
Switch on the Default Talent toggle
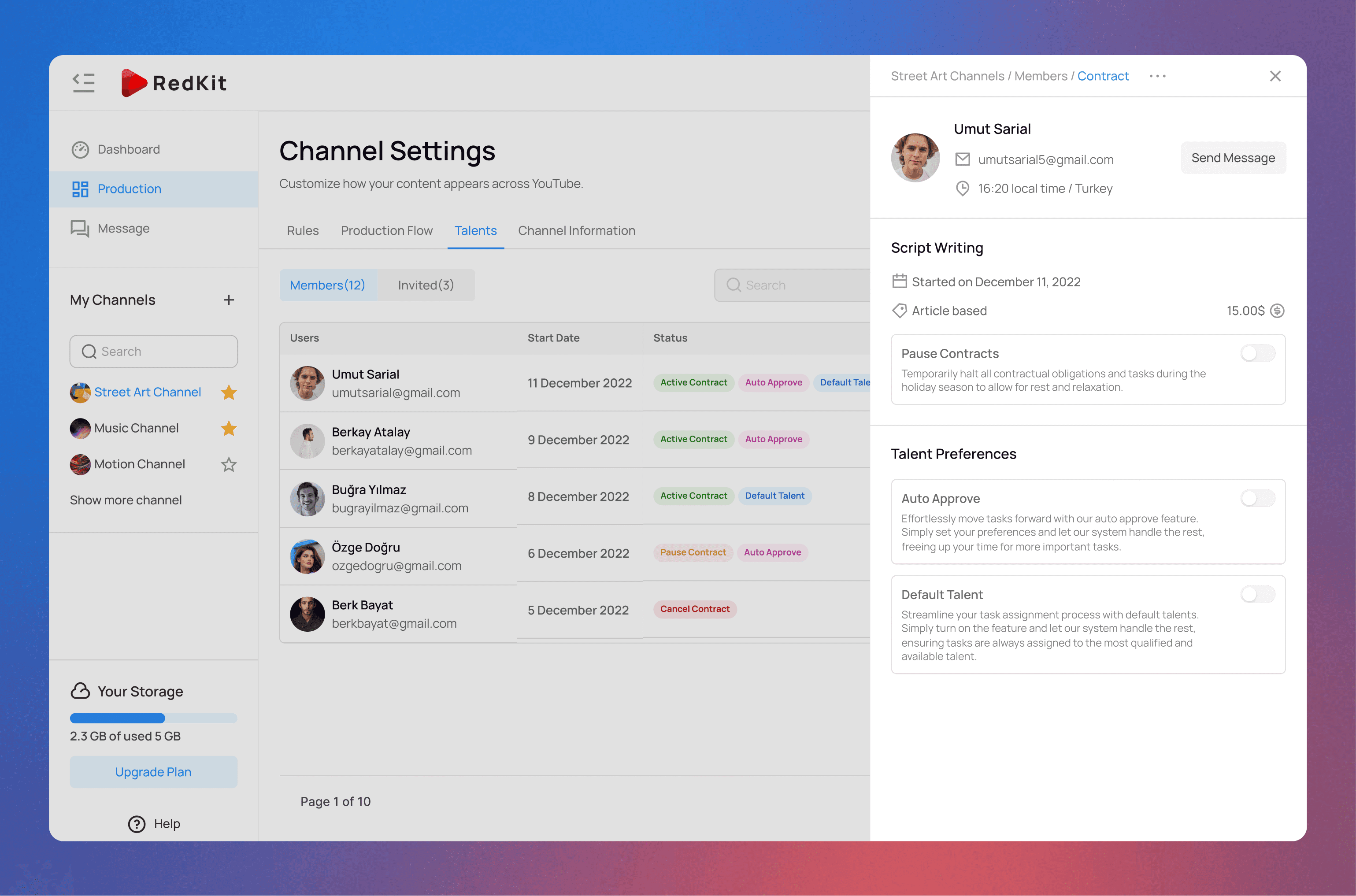coord(1257,594)
